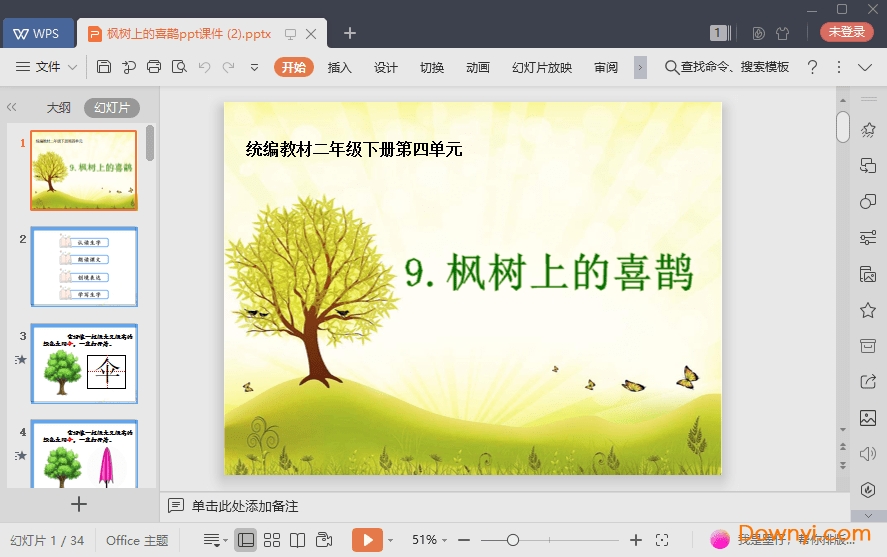Open the 动画 tab
This screenshot has width=887, height=557.
click(x=478, y=67)
